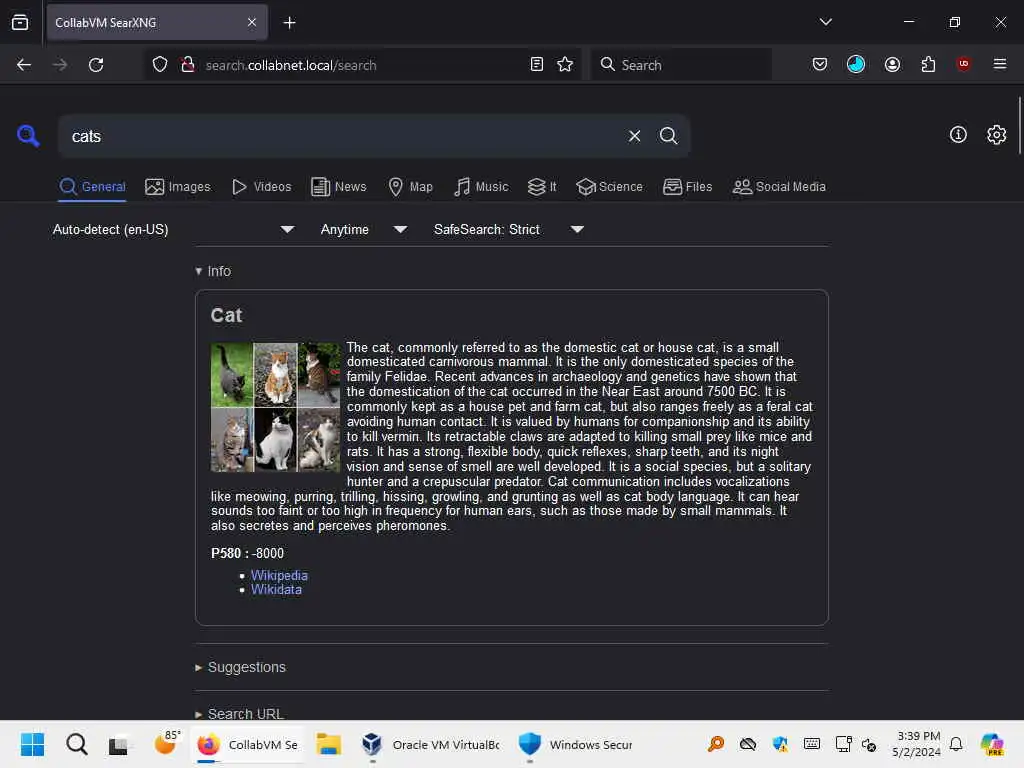Switch to the General category
Screen dimensions: 1024x768
[92, 187]
